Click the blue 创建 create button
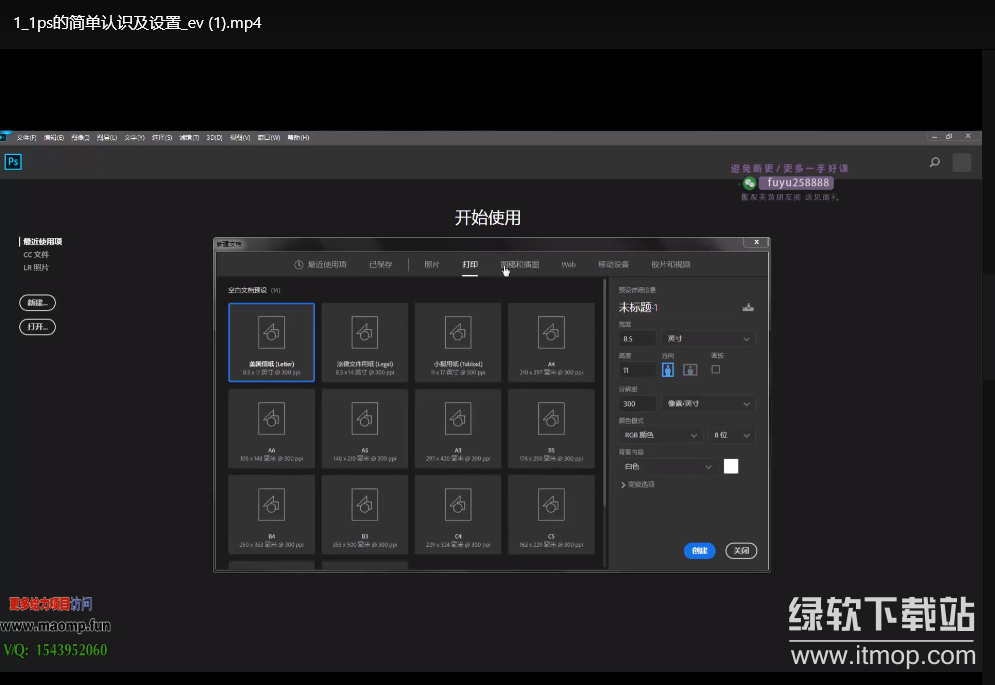Image resolution: width=995 pixels, height=685 pixels. tap(699, 551)
